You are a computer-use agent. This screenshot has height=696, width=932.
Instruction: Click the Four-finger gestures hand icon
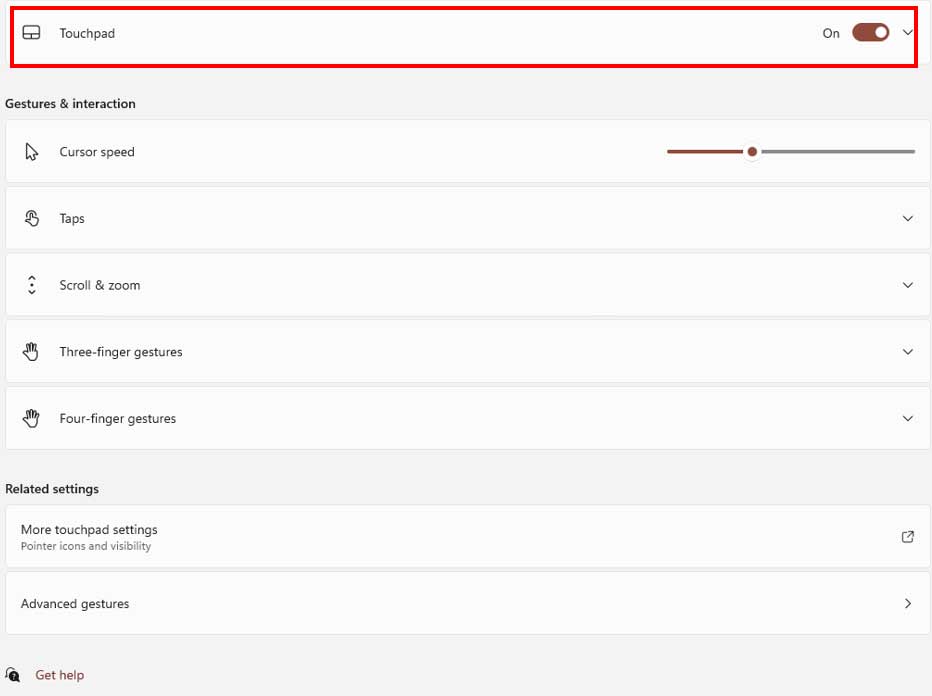pos(31,418)
